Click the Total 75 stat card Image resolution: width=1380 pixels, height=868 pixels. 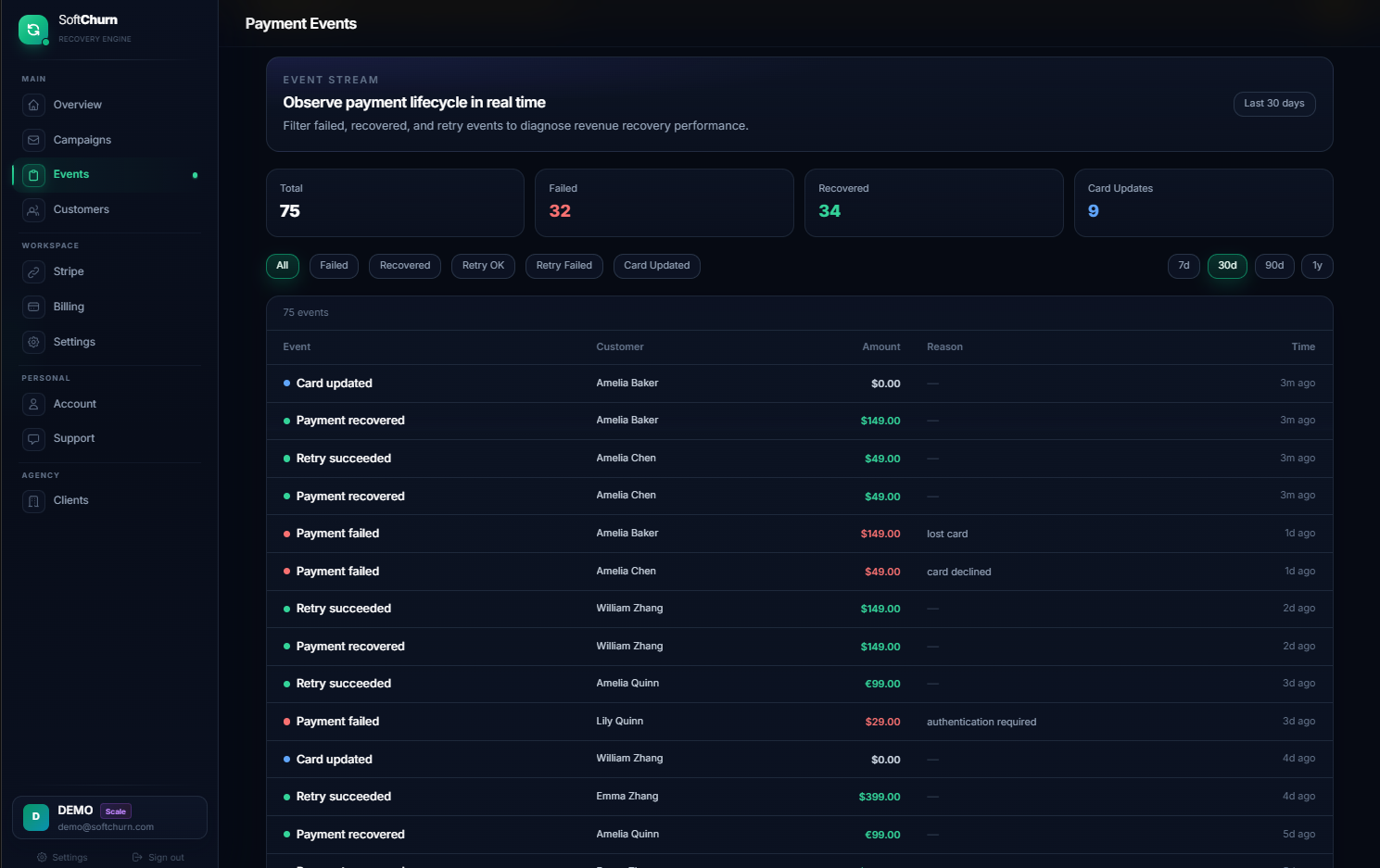click(395, 203)
